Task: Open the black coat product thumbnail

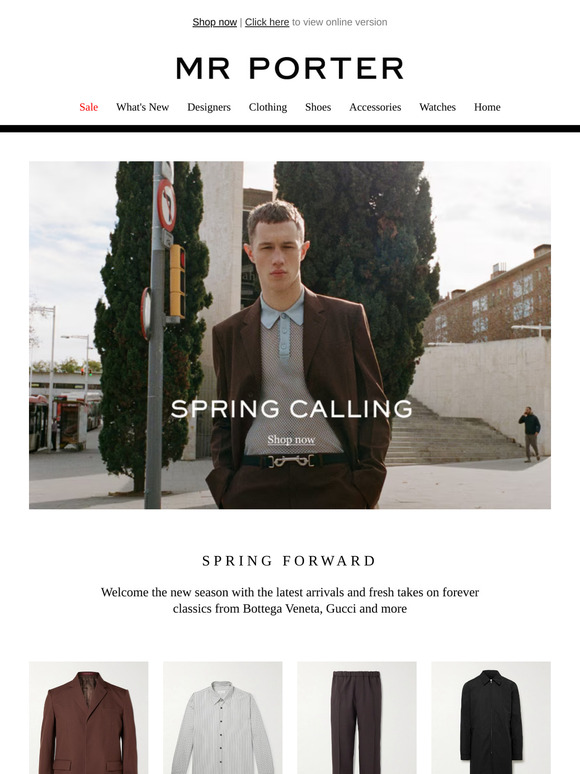Action: (491, 718)
